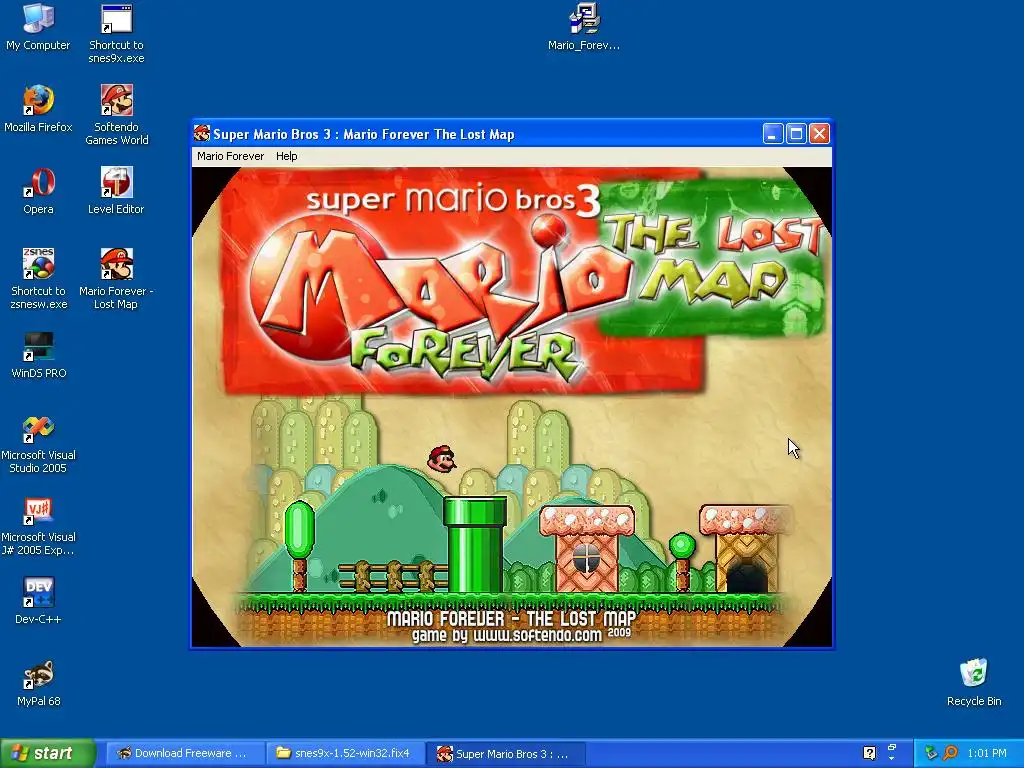Open Microsoft Visual J# 2005 Express icon

[38, 526]
